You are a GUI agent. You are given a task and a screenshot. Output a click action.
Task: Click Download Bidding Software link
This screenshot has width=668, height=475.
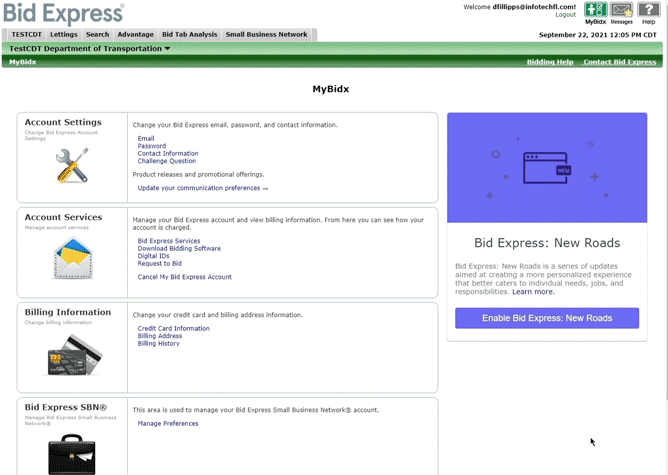coord(179,248)
